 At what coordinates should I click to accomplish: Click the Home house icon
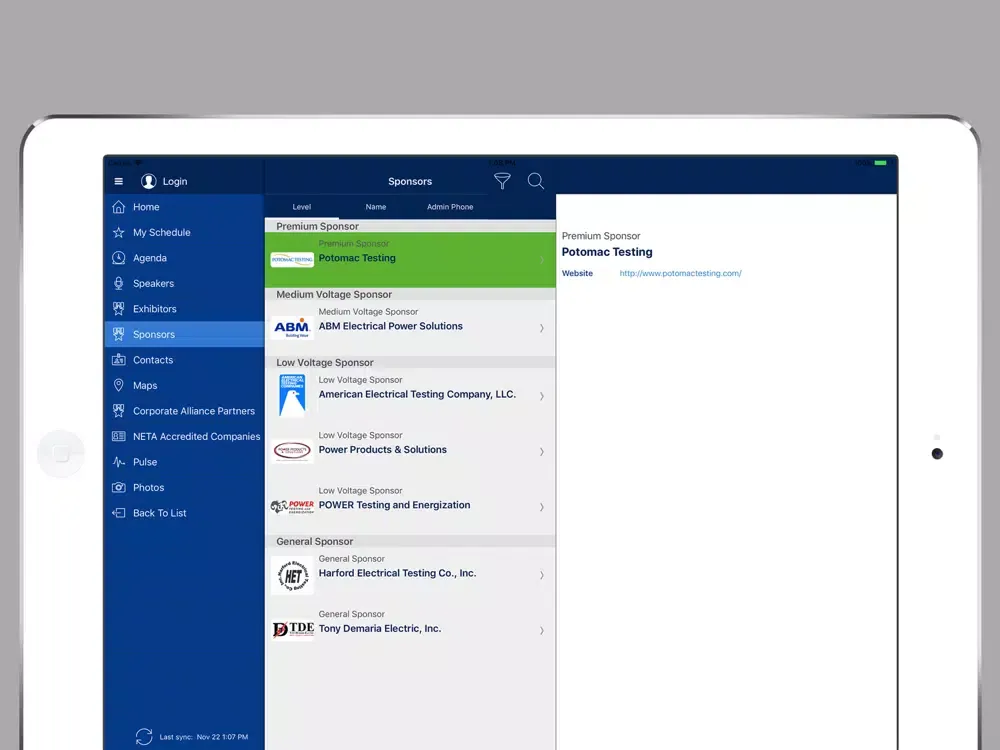pos(119,207)
